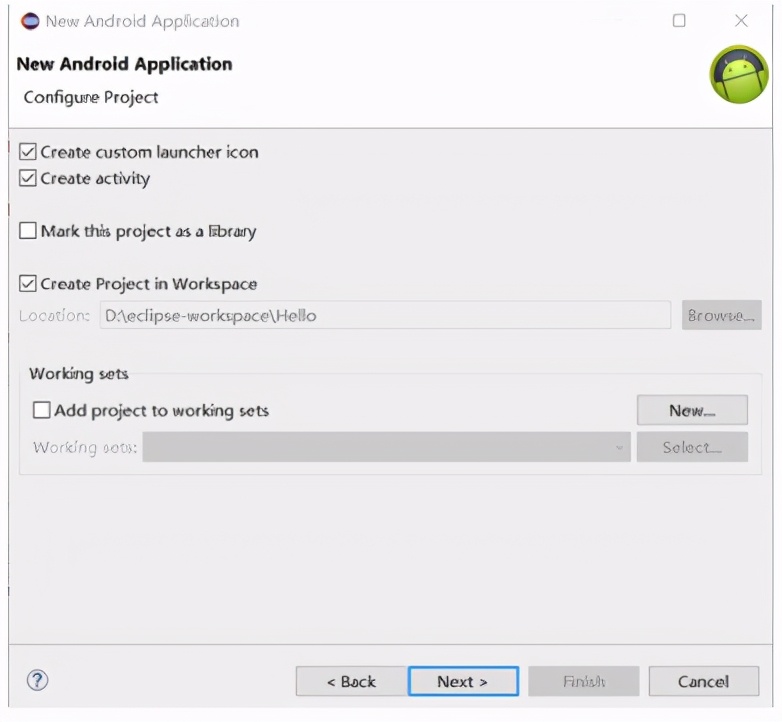The height and width of the screenshot is (722, 782).
Task: Open the Working sets dropdown
Action: (387, 447)
